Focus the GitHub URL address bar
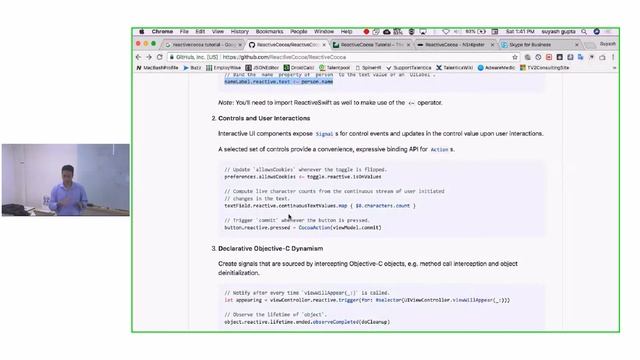640x360 pixels. (343, 57)
